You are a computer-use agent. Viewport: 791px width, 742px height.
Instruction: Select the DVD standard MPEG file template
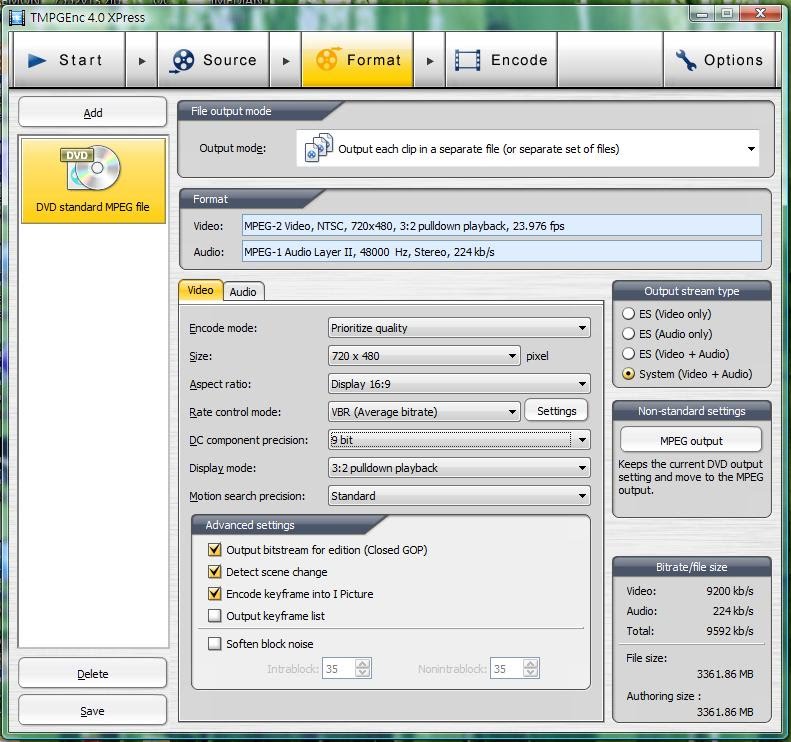click(93, 181)
